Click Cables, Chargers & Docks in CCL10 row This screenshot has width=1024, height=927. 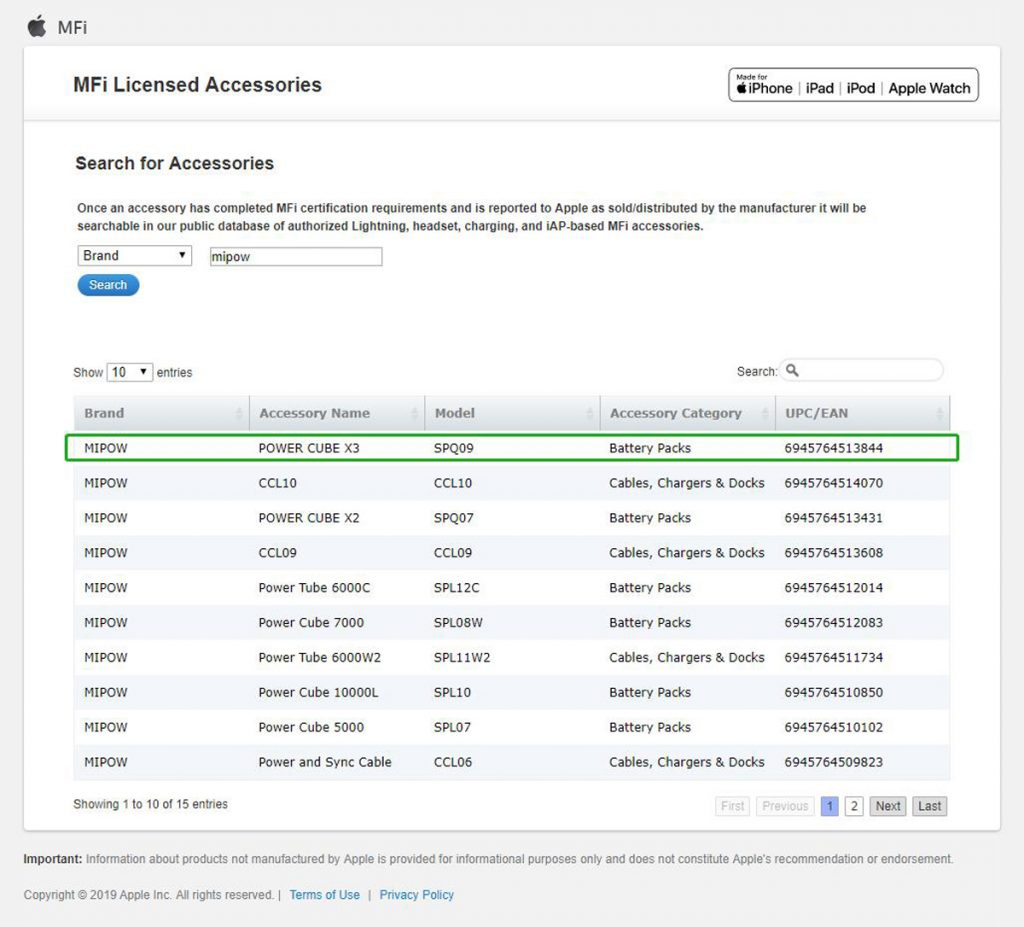coord(686,483)
